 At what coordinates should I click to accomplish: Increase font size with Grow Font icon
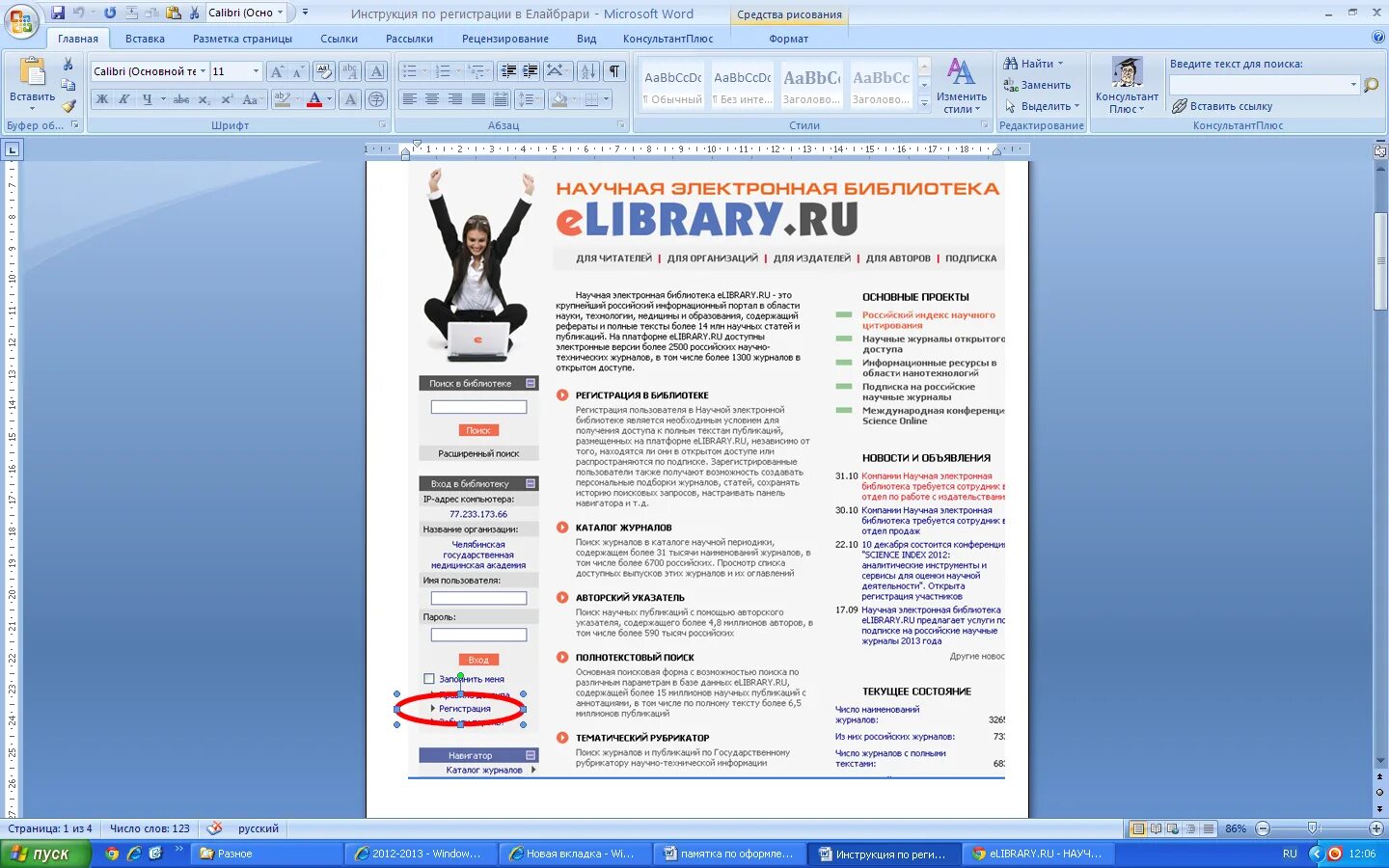click(x=277, y=71)
